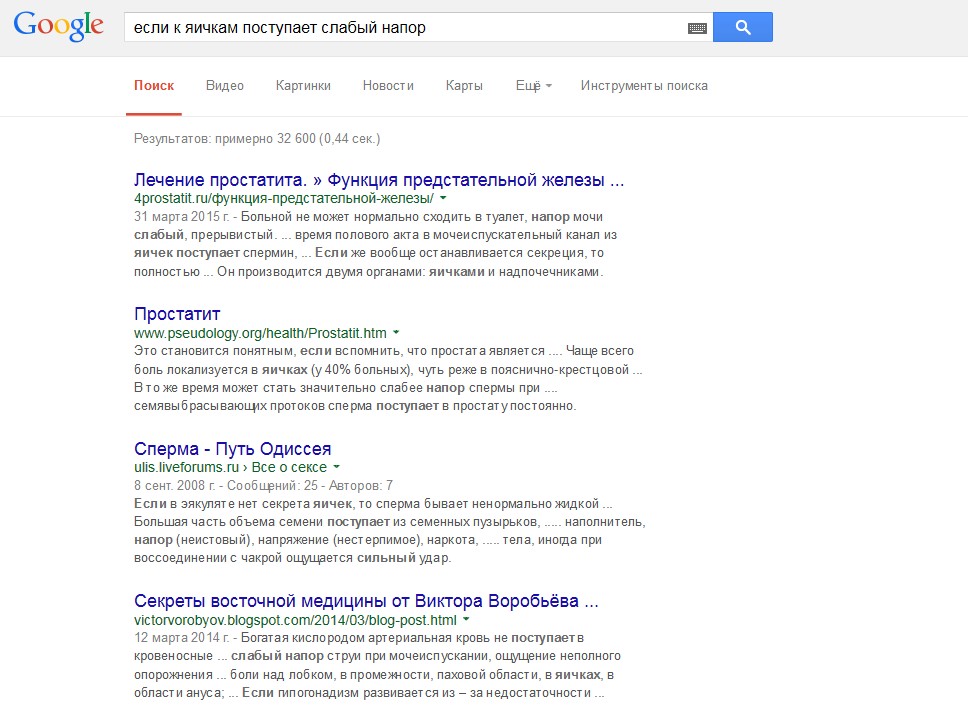Viewport: 968px width, 721px height.
Task: Open the Новости tab
Action: coord(388,86)
